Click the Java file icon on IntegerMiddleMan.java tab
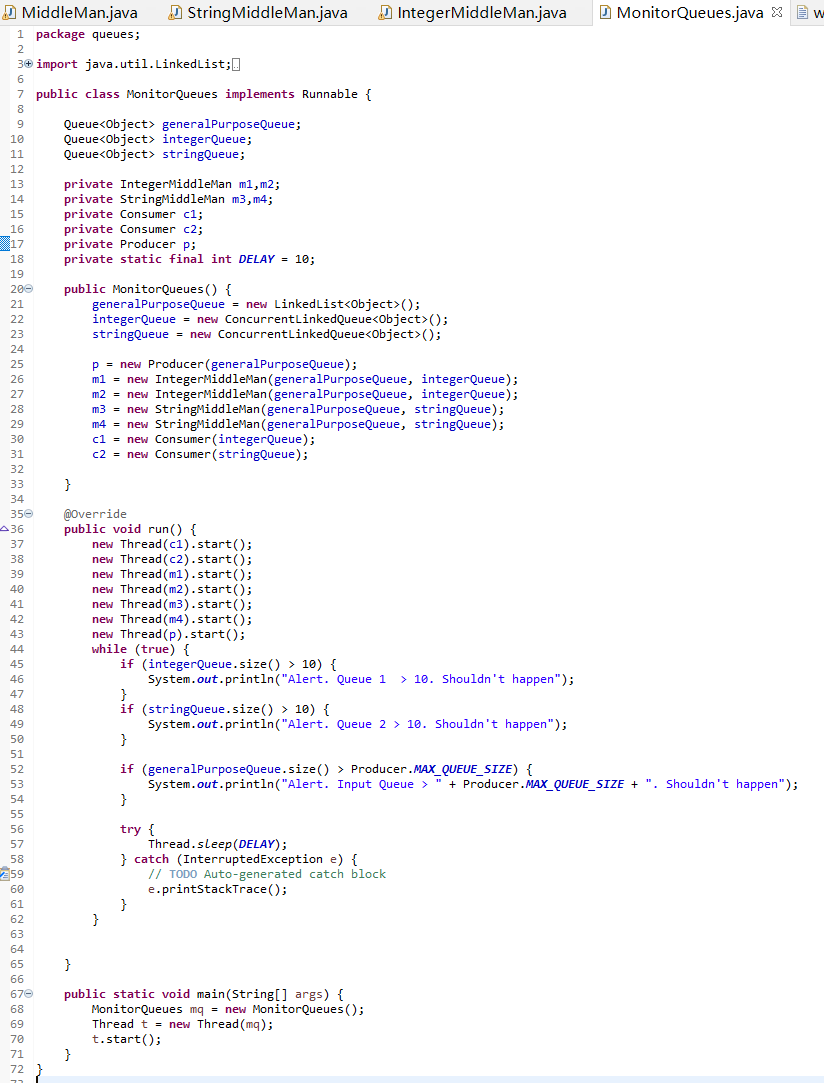Viewport: 824px width, 1083px height. (386, 13)
